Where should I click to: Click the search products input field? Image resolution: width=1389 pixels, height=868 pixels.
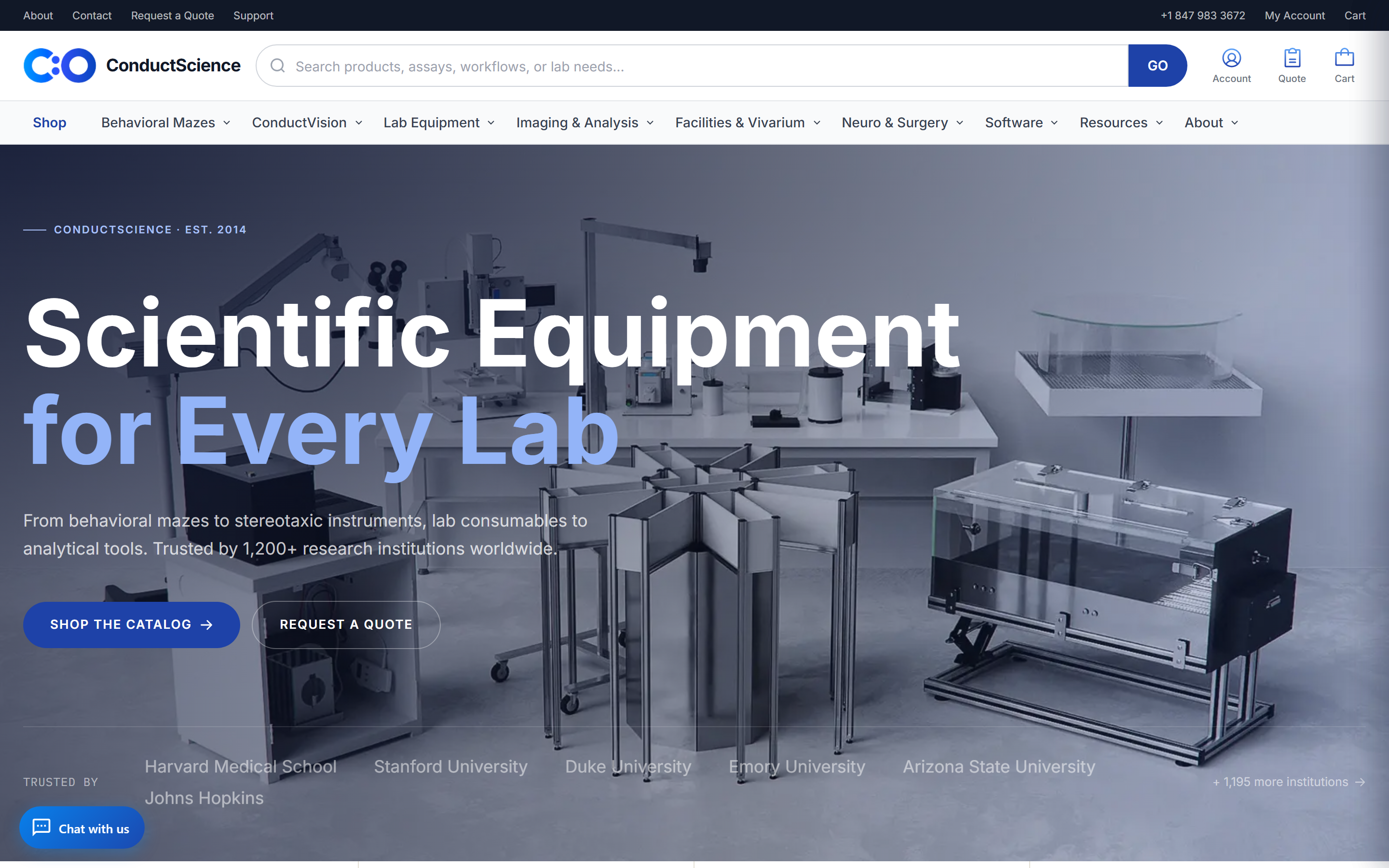pos(692,66)
